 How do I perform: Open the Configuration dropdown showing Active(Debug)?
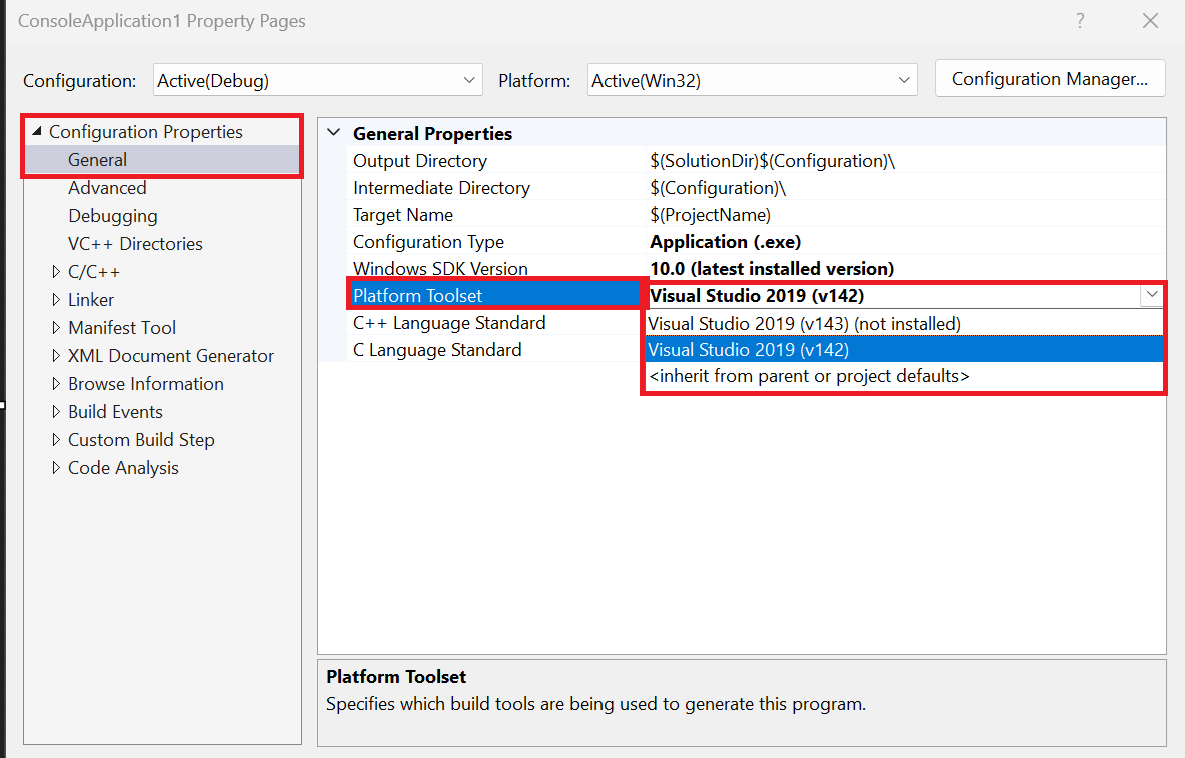click(x=317, y=80)
